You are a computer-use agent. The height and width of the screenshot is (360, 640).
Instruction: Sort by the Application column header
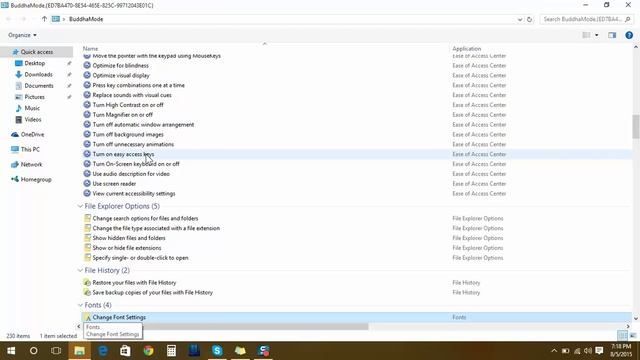tap(467, 49)
